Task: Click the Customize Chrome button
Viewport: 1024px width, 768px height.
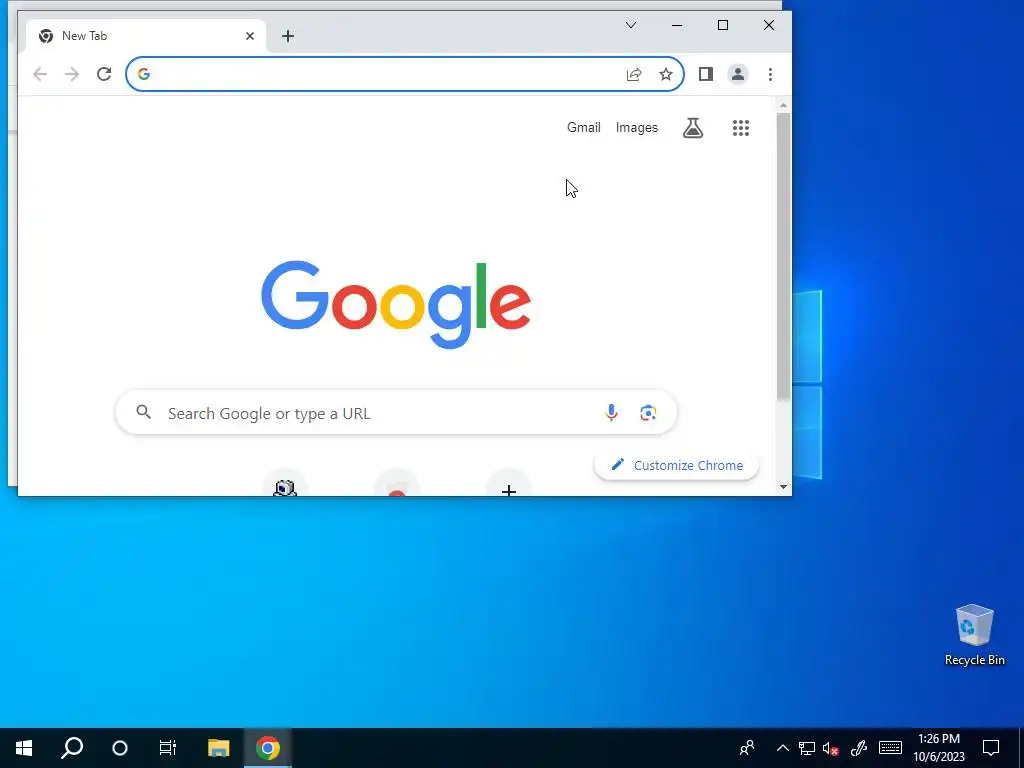Action: coord(677,466)
